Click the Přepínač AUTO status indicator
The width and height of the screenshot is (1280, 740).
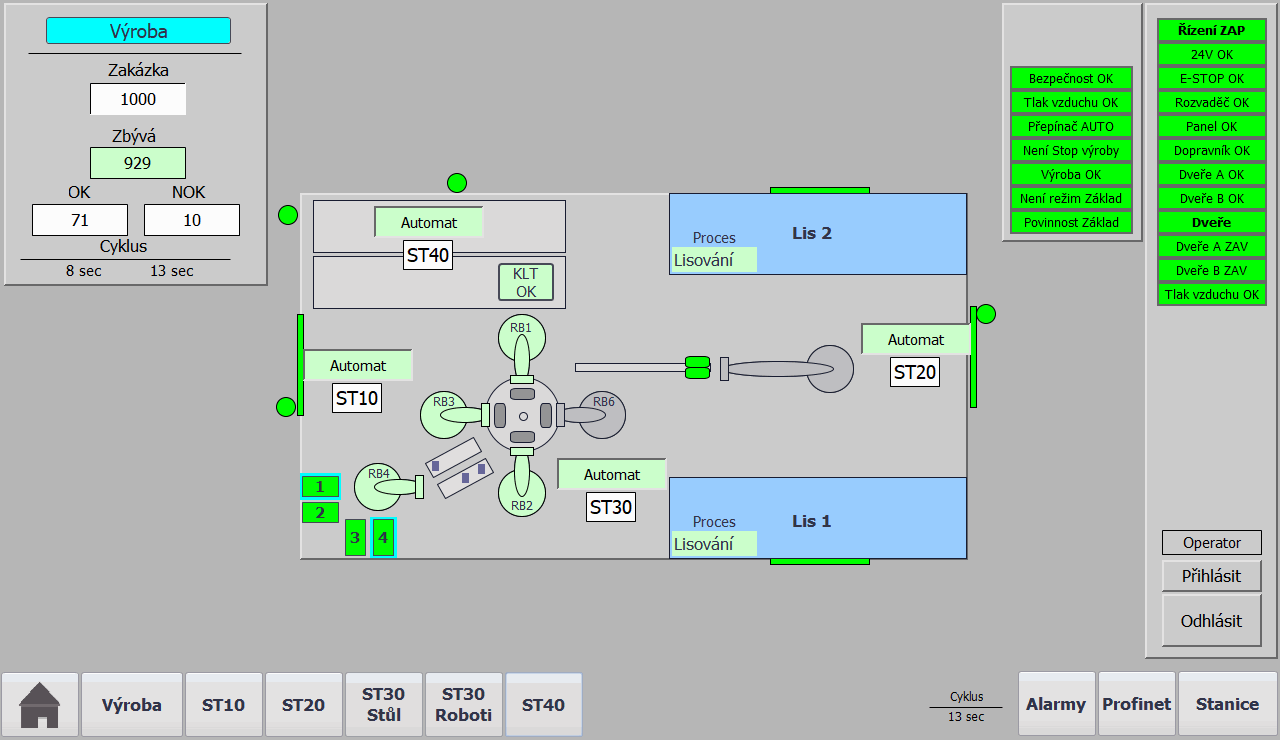point(1071,126)
